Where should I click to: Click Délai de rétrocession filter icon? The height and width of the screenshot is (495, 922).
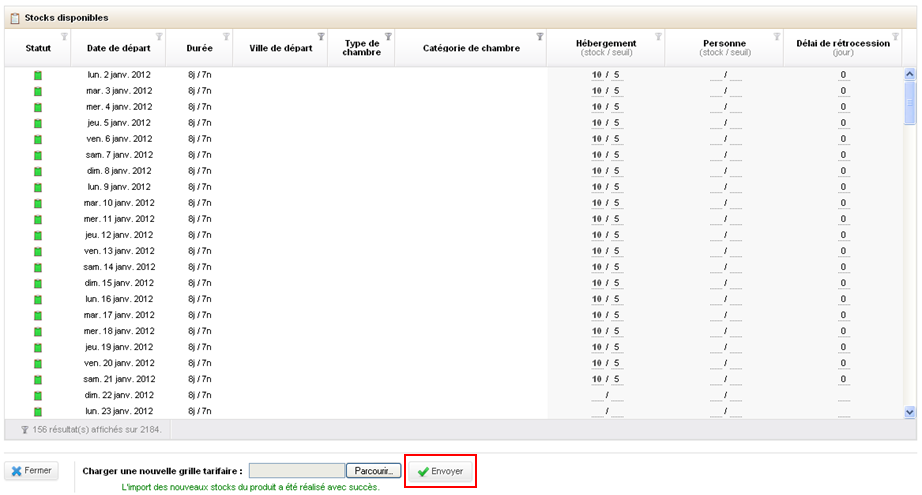(895, 37)
